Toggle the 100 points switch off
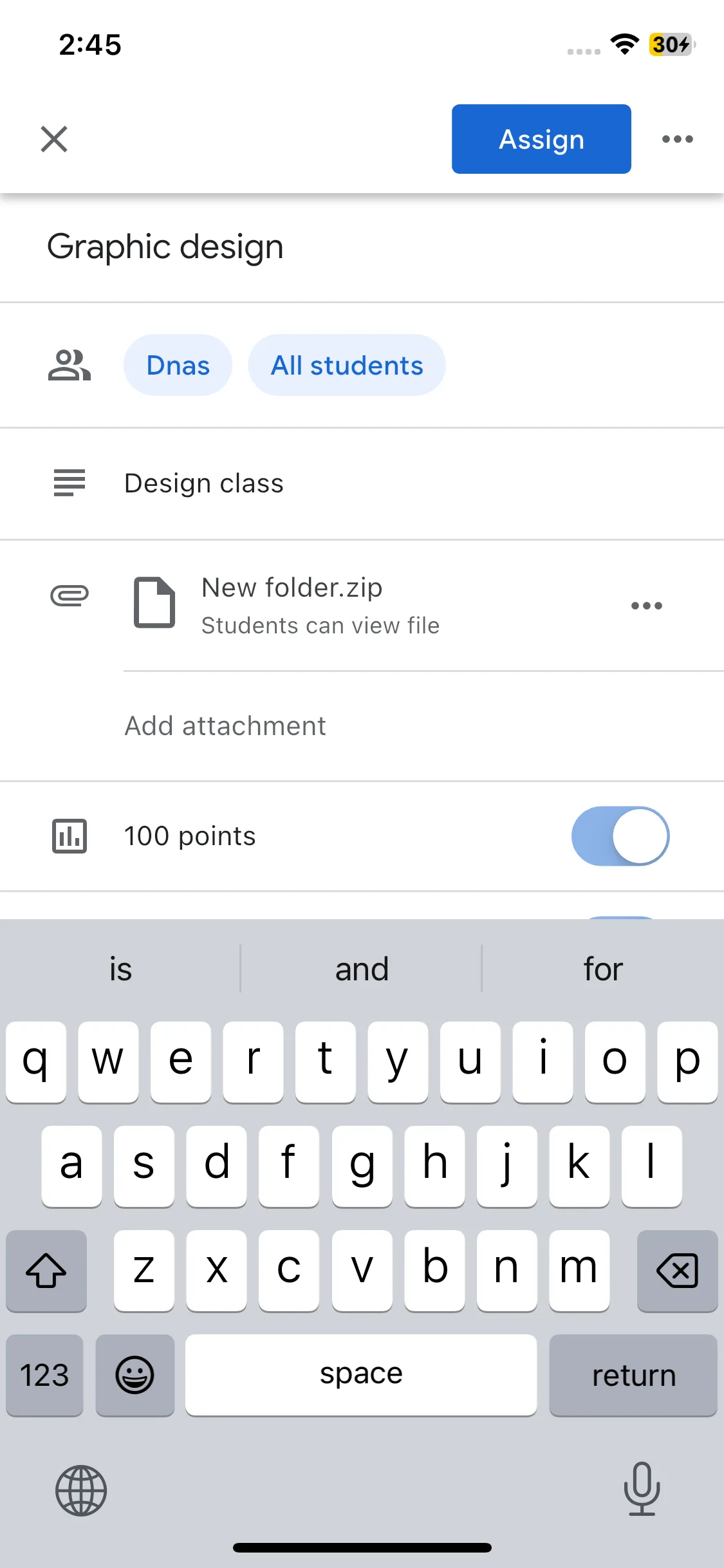The image size is (724, 1568). (620, 836)
